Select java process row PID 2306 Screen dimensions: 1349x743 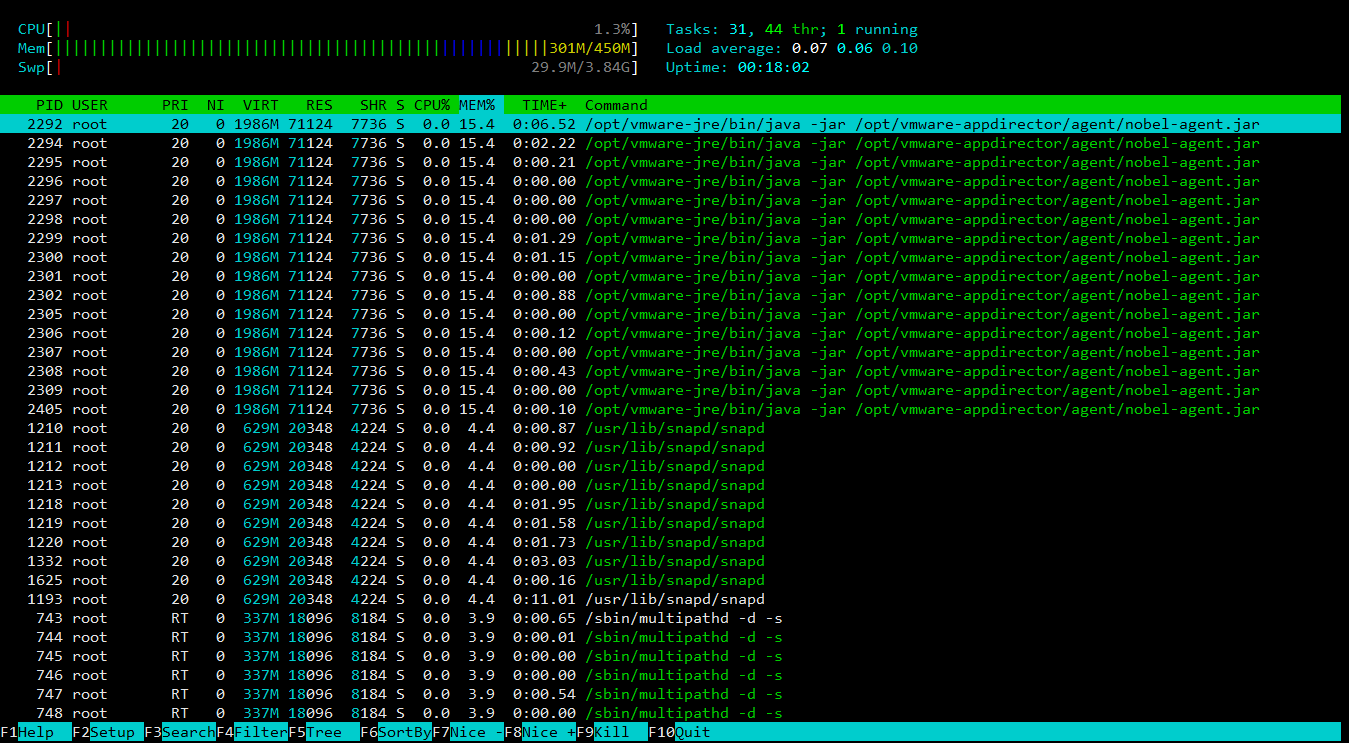click(x=670, y=333)
